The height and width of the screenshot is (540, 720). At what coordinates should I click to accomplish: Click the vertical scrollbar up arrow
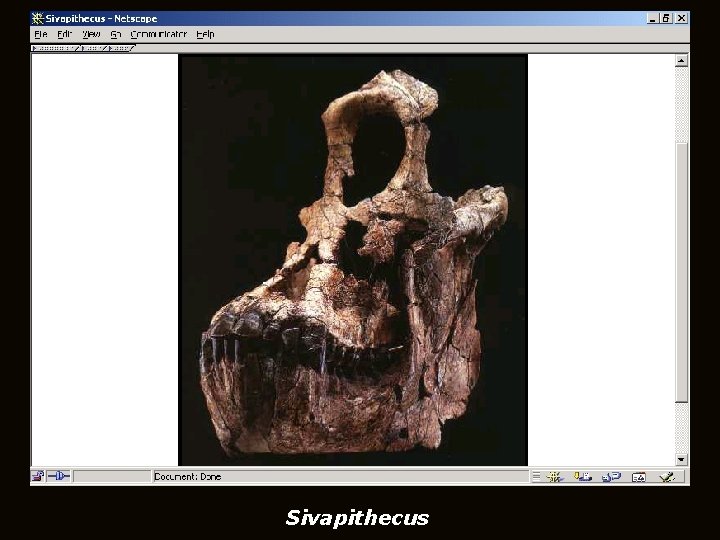681,61
